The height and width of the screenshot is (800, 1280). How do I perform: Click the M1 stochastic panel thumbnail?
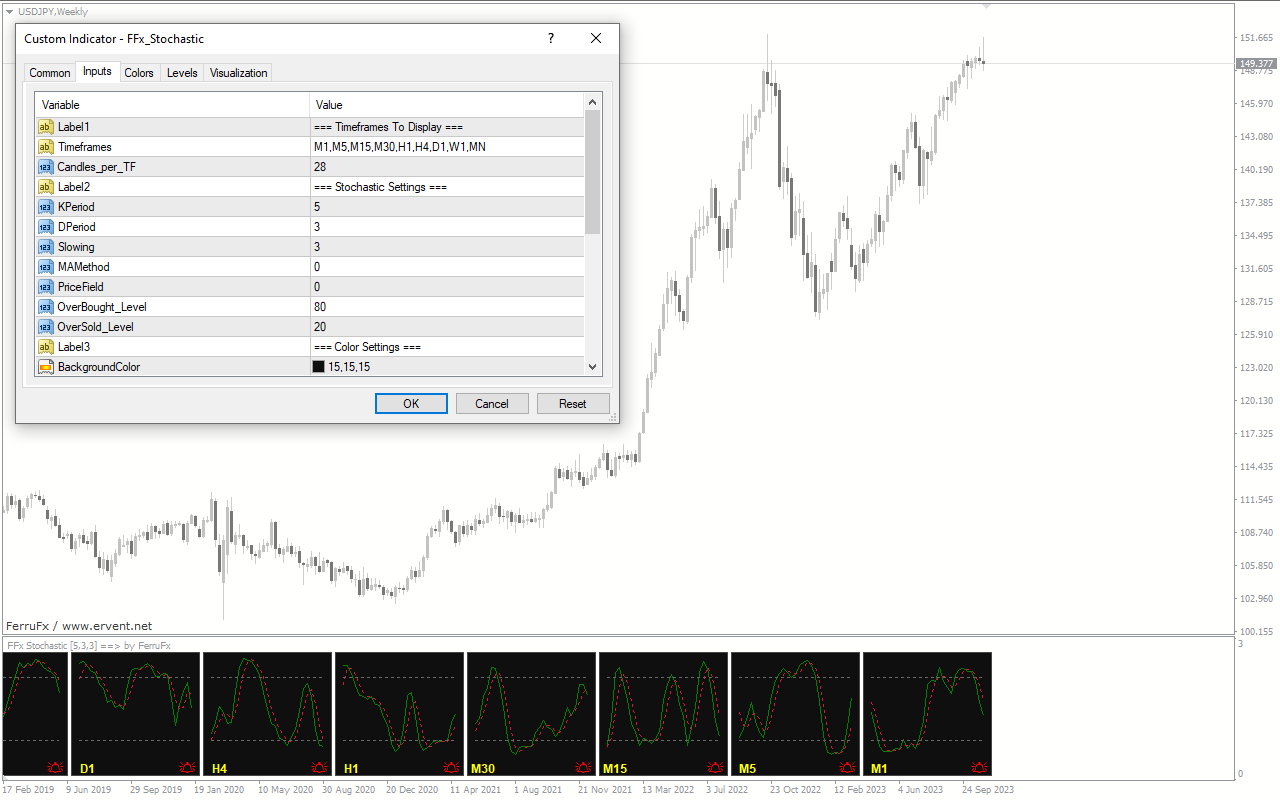[926, 714]
